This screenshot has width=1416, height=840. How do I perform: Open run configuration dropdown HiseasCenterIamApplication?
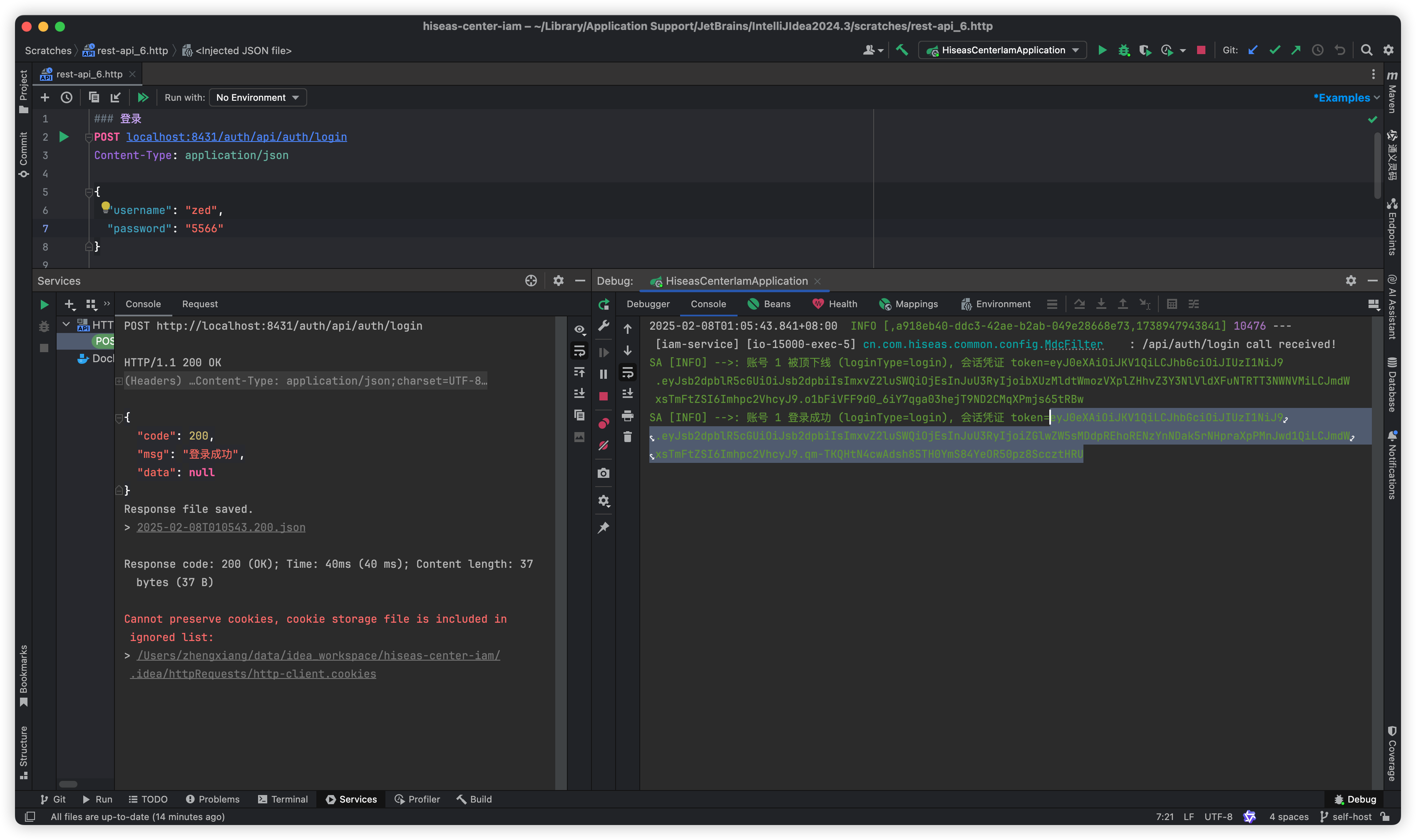click(x=1002, y=50)
